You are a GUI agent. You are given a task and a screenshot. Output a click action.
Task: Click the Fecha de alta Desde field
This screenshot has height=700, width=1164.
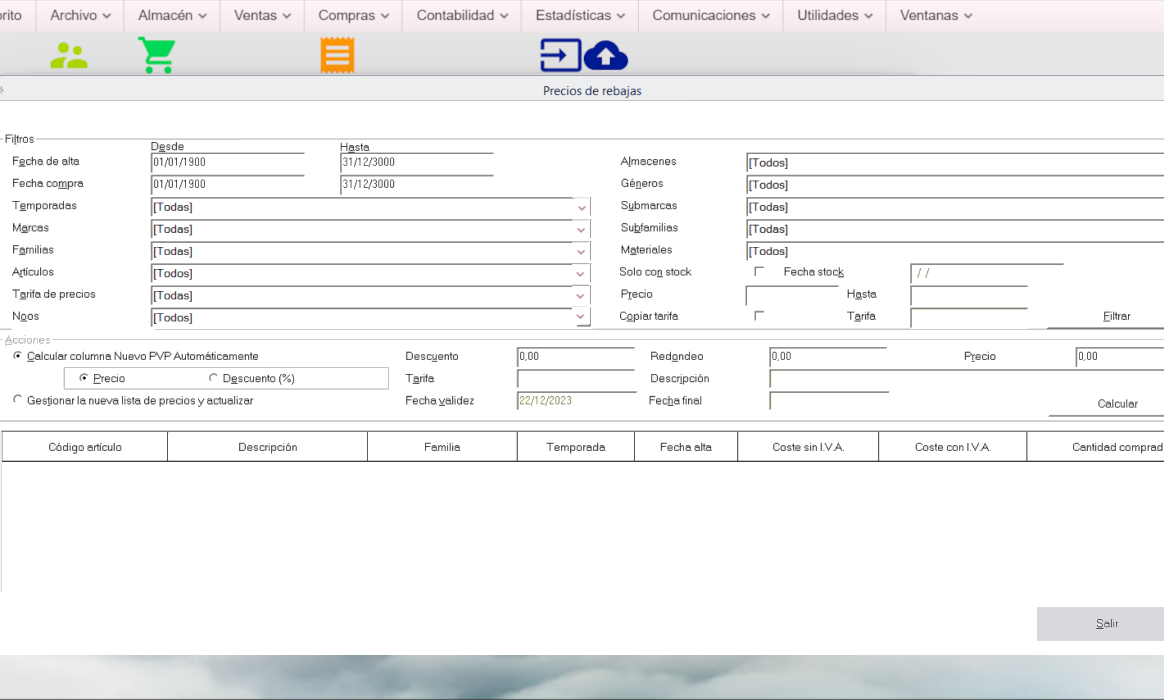click(x=213, y=162)
